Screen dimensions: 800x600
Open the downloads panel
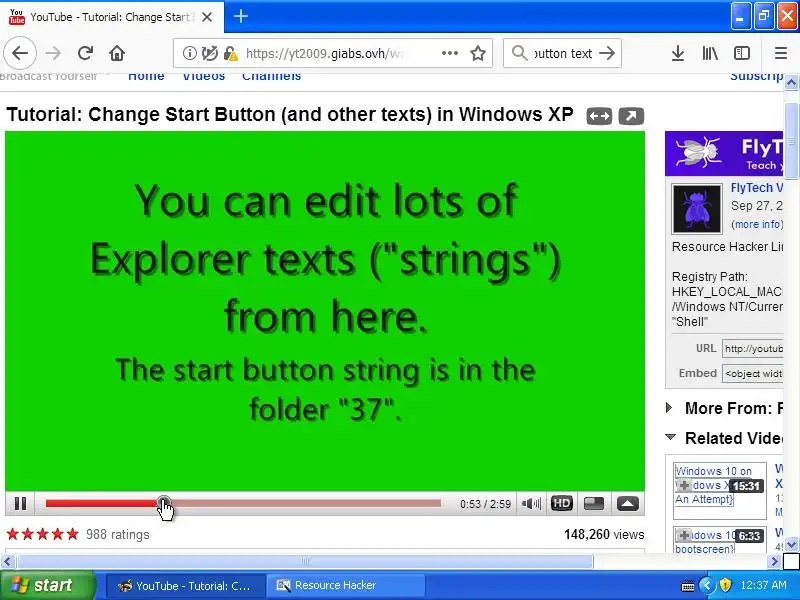[x=678, y=53]
